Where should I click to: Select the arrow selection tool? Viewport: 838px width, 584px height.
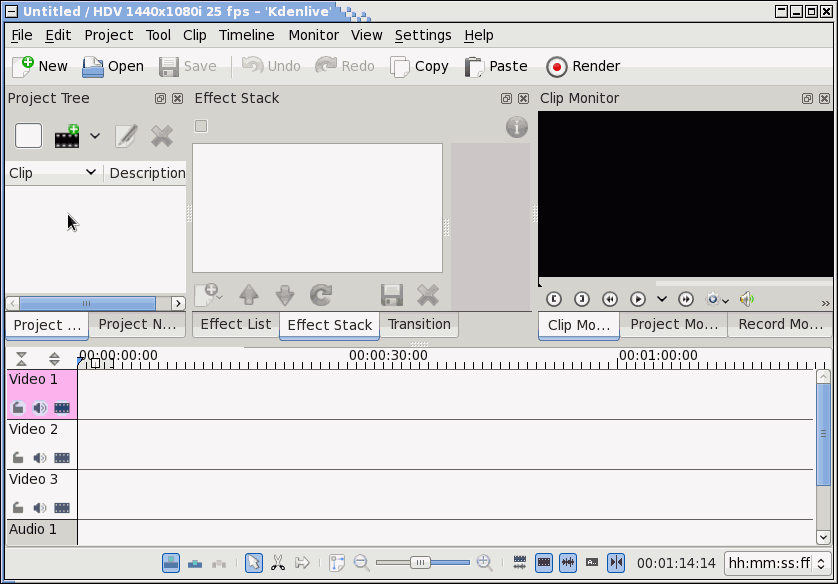[x=254, y=563]
